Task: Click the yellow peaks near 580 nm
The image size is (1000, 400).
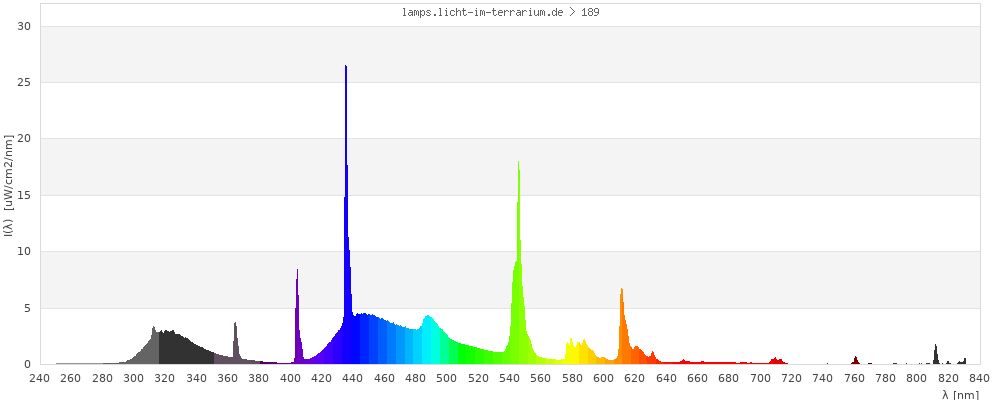Action: [579, 352]
